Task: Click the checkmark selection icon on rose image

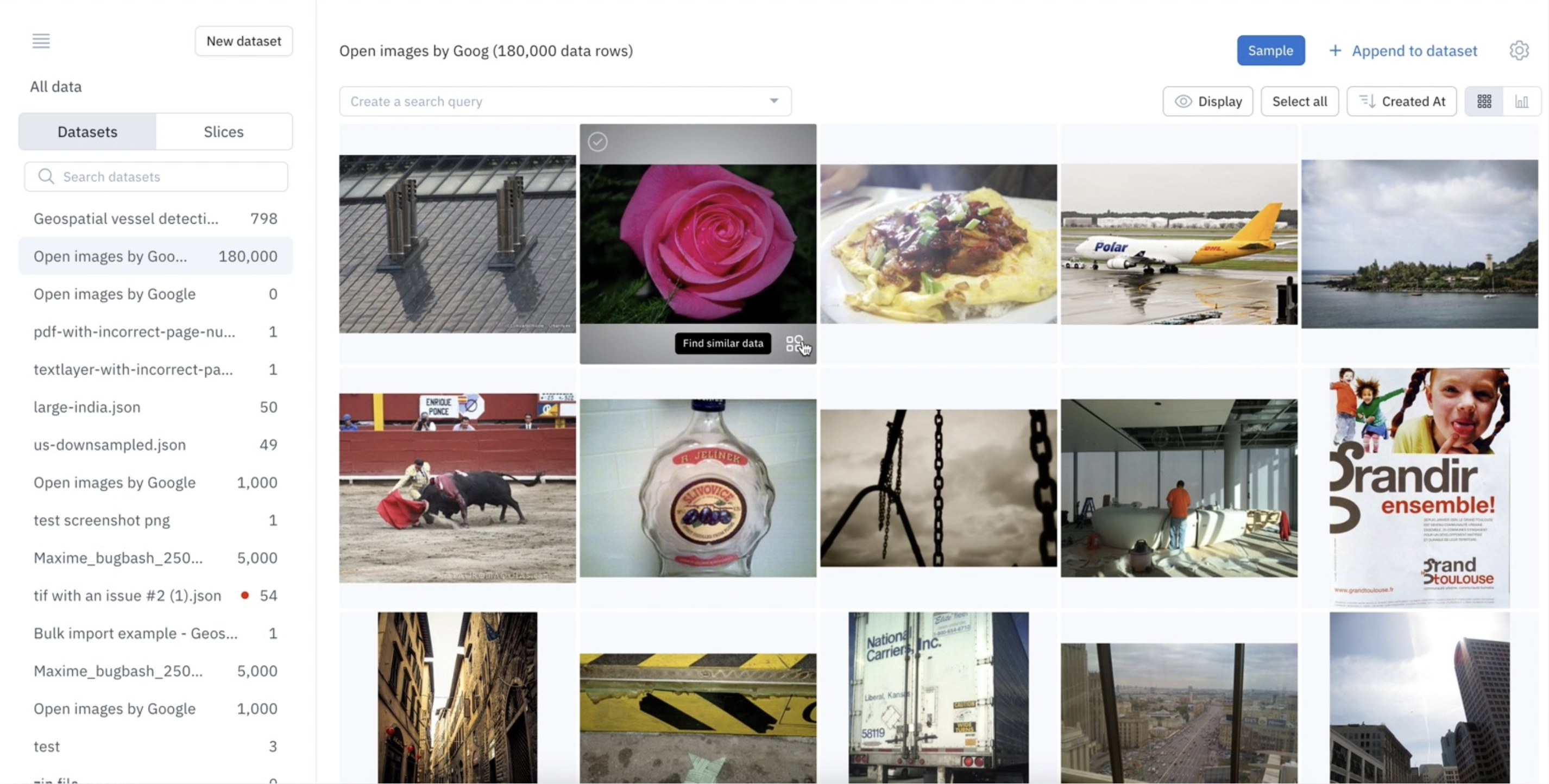Action: coord(597,140)
